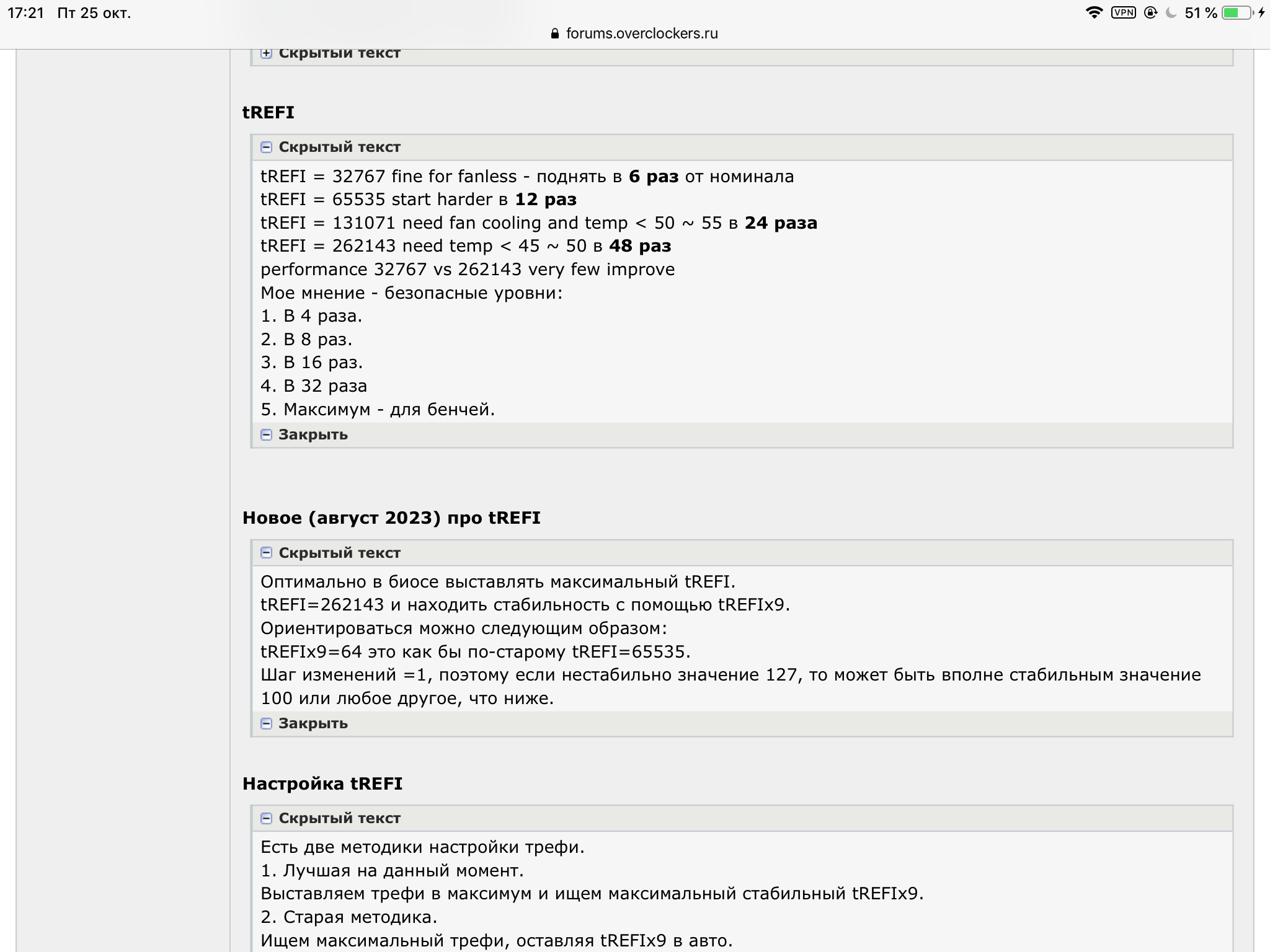This screenshot has width=1270, height=952.
Task: Click the Закрыть label under the tREFI list
Action: pos(313,435)
